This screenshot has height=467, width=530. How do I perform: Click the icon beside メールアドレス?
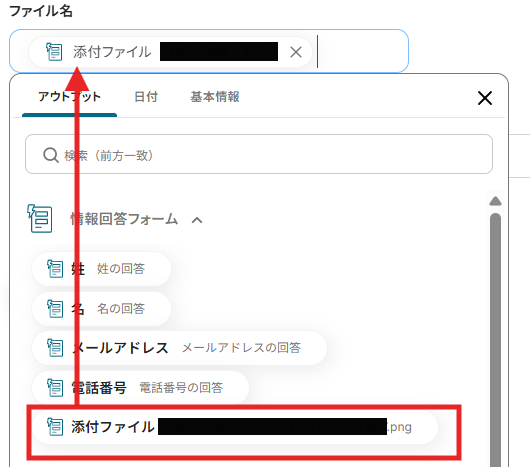point(55,348)
